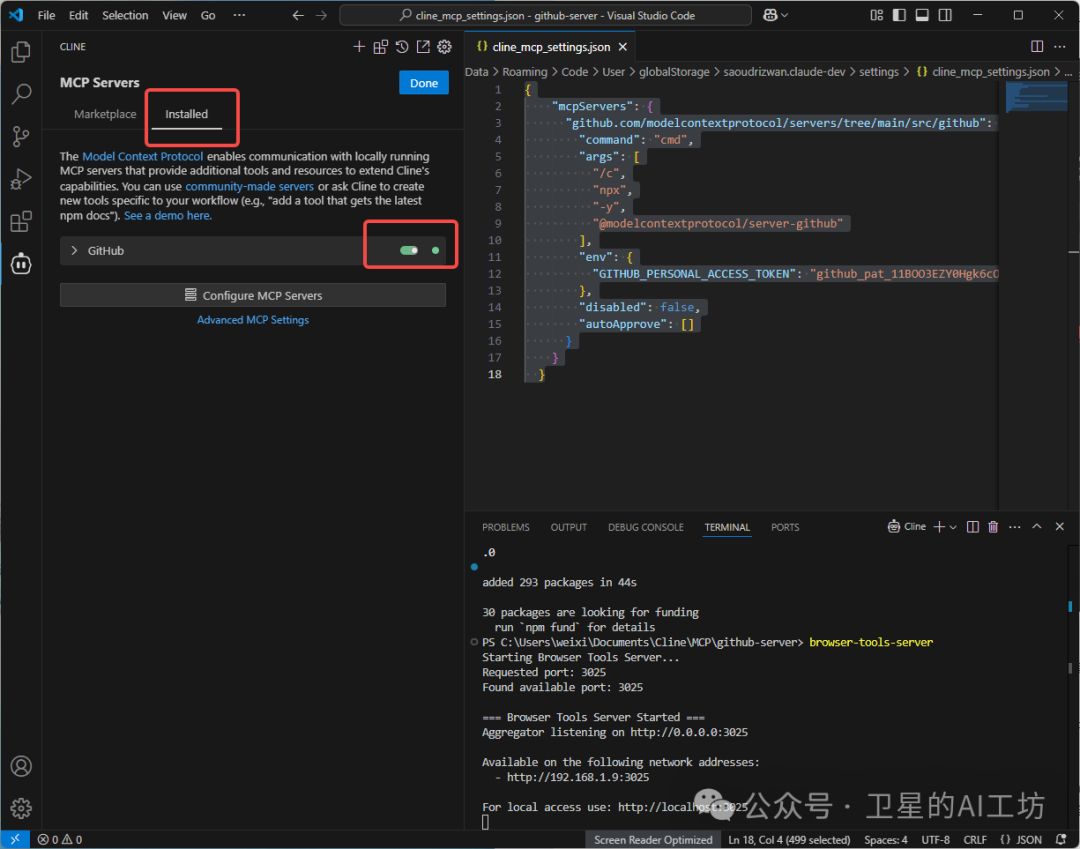Open errors and warnings status entry
The width and height of the screenshot is (1080, 849).
pyautogui.click(x=59, y=839)
